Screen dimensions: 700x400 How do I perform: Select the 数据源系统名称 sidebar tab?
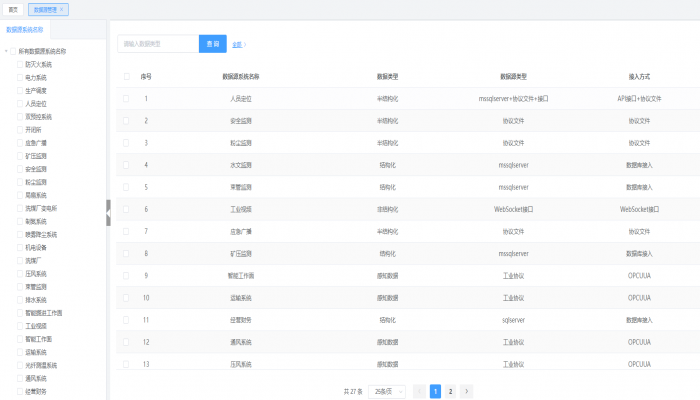click(x=24, y=30)
